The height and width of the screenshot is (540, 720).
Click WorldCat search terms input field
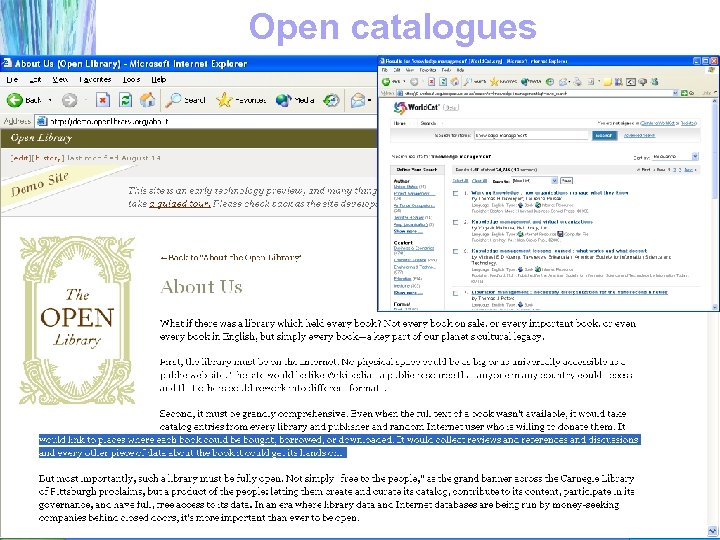pos(531,135)
